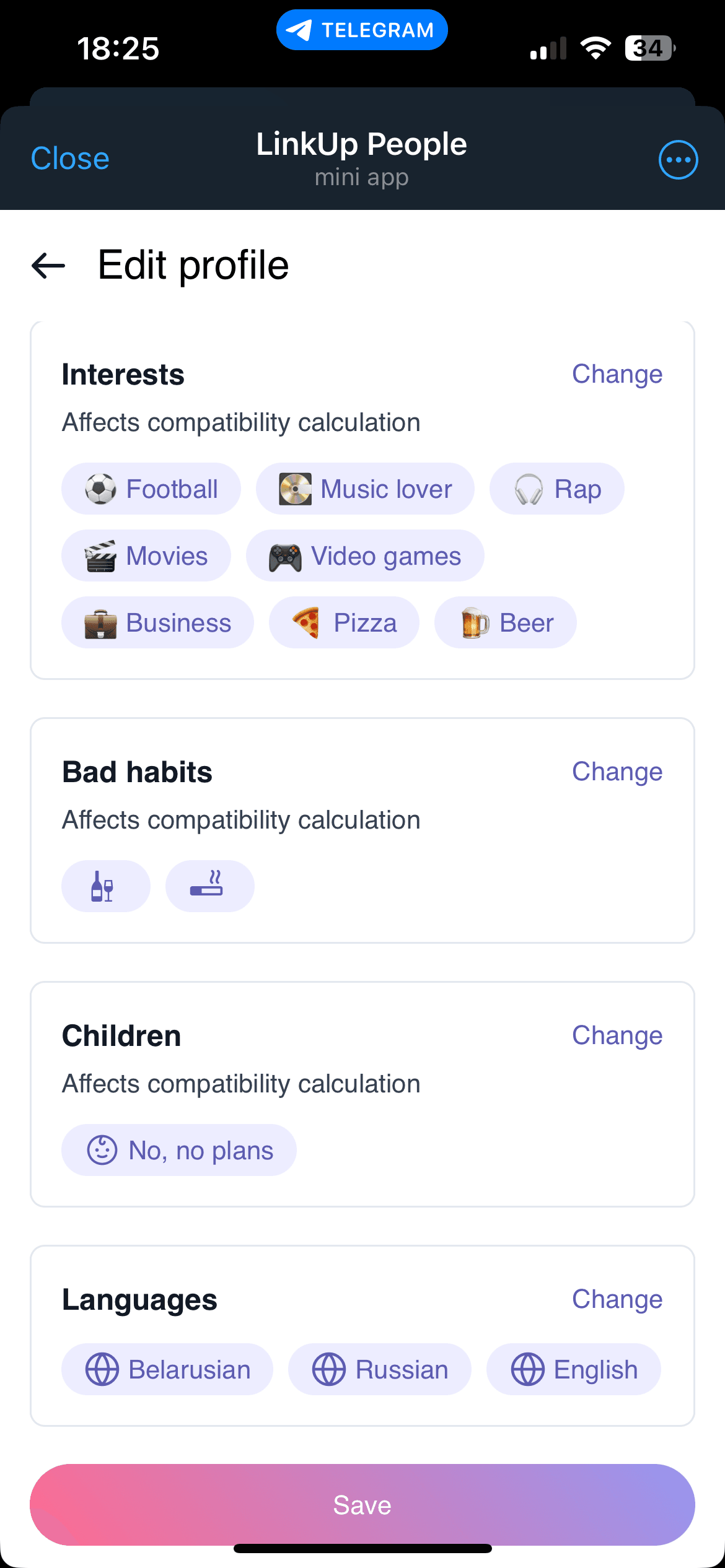Tap the smoking cigarette bad habit icon
The width and height of the screenshot is (725, 1568).
tap(209, 886)
